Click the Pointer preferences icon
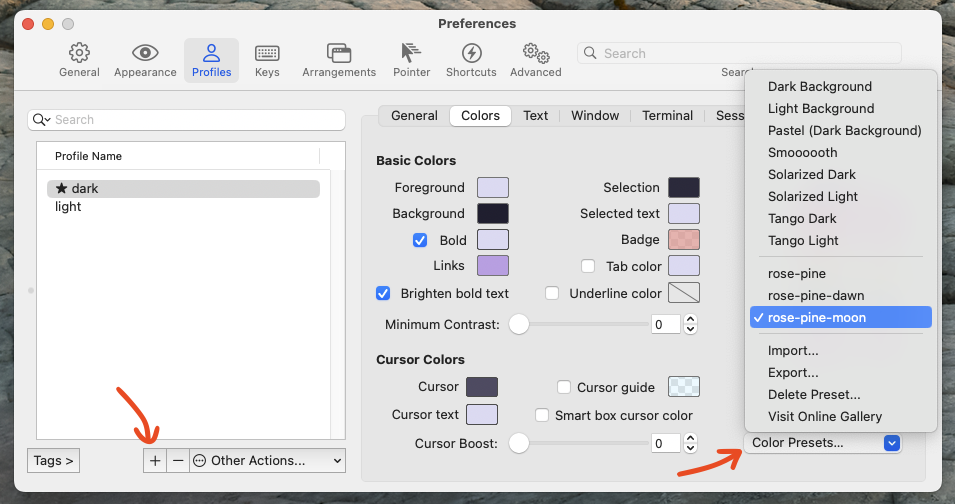Image resolution: width=955 pixels, height=504 pixels. [x=411, y=60]
